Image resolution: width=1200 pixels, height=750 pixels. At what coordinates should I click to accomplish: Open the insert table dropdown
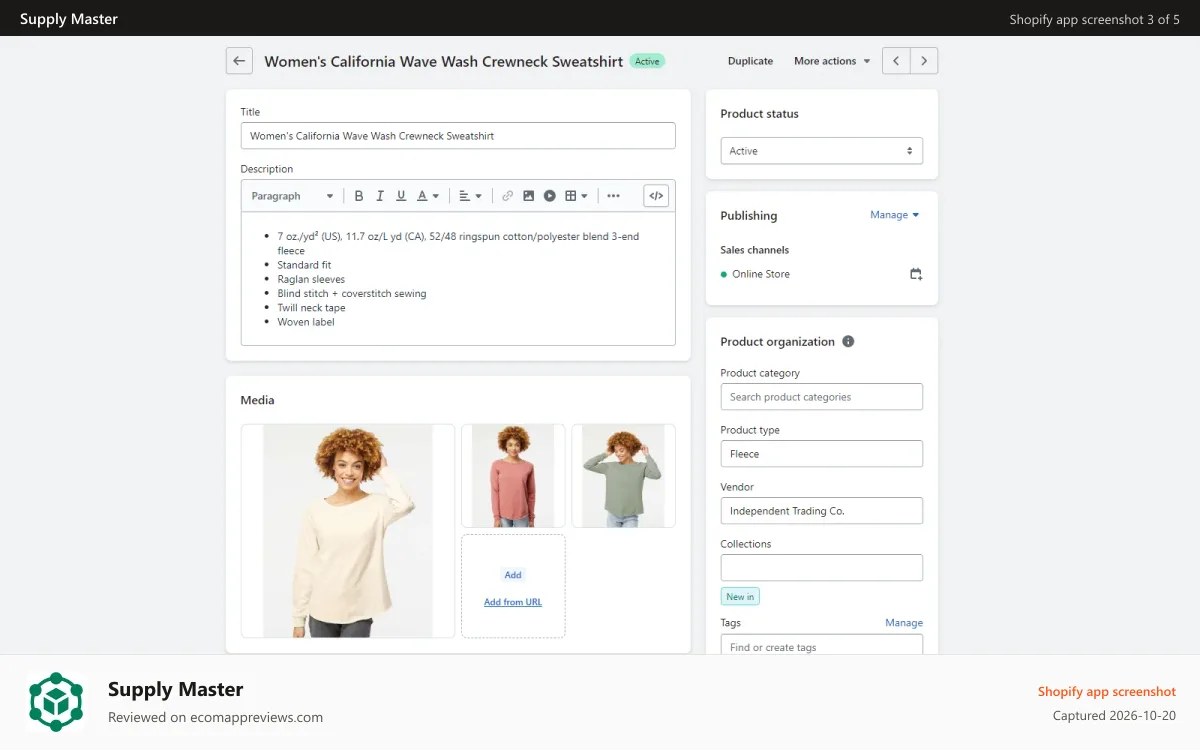[x=576, y=196]
